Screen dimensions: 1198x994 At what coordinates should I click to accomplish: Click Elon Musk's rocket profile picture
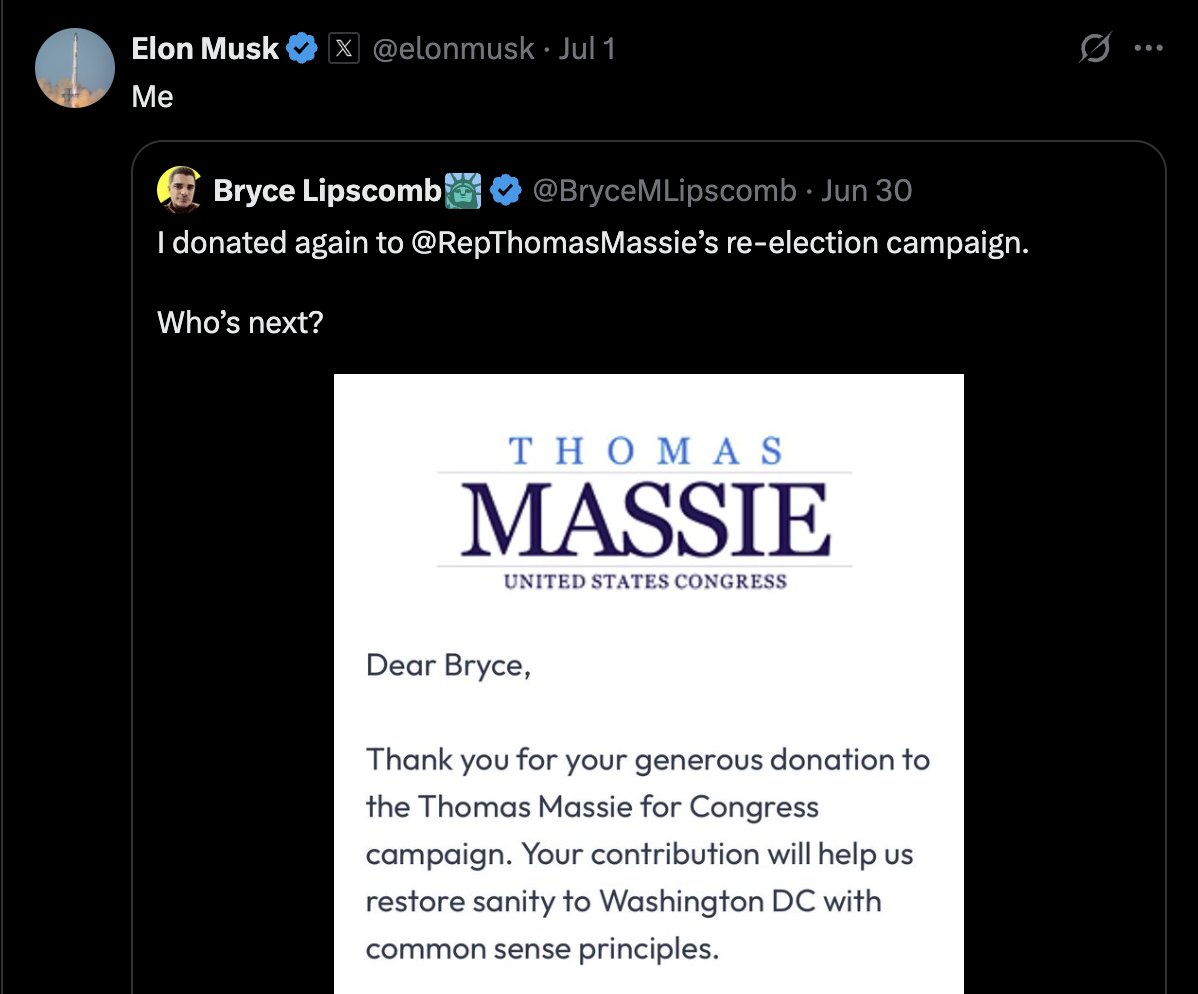(75, 68)
